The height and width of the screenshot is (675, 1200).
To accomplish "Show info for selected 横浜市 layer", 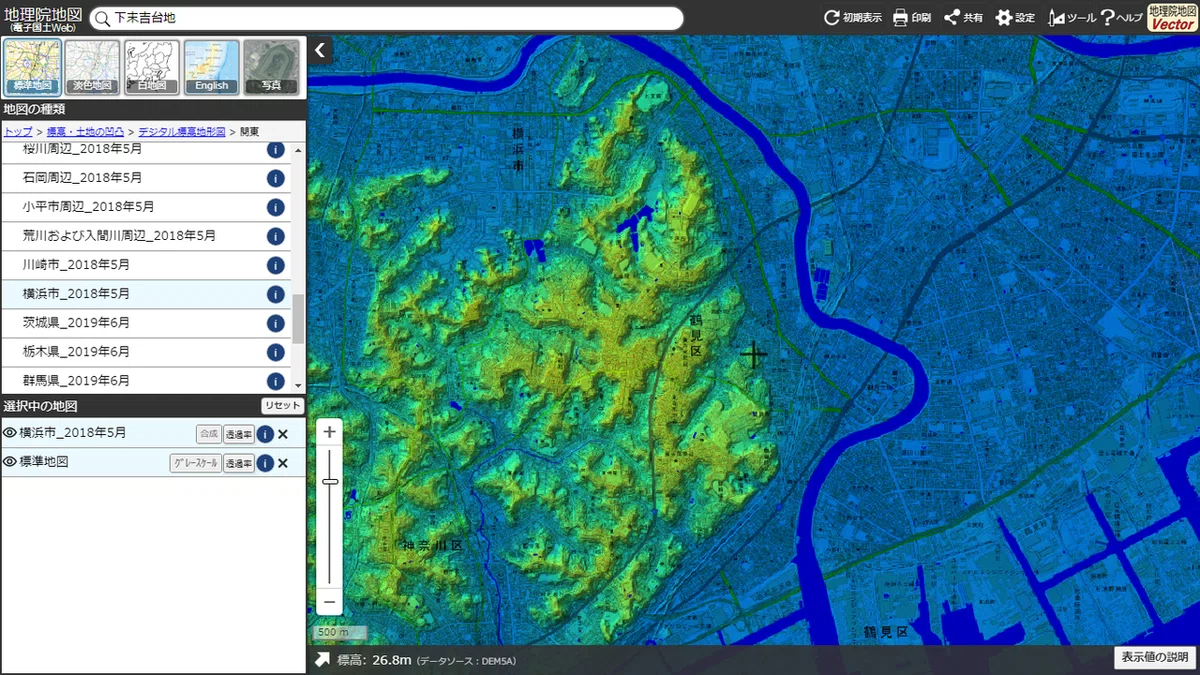I will pos(265,434).
